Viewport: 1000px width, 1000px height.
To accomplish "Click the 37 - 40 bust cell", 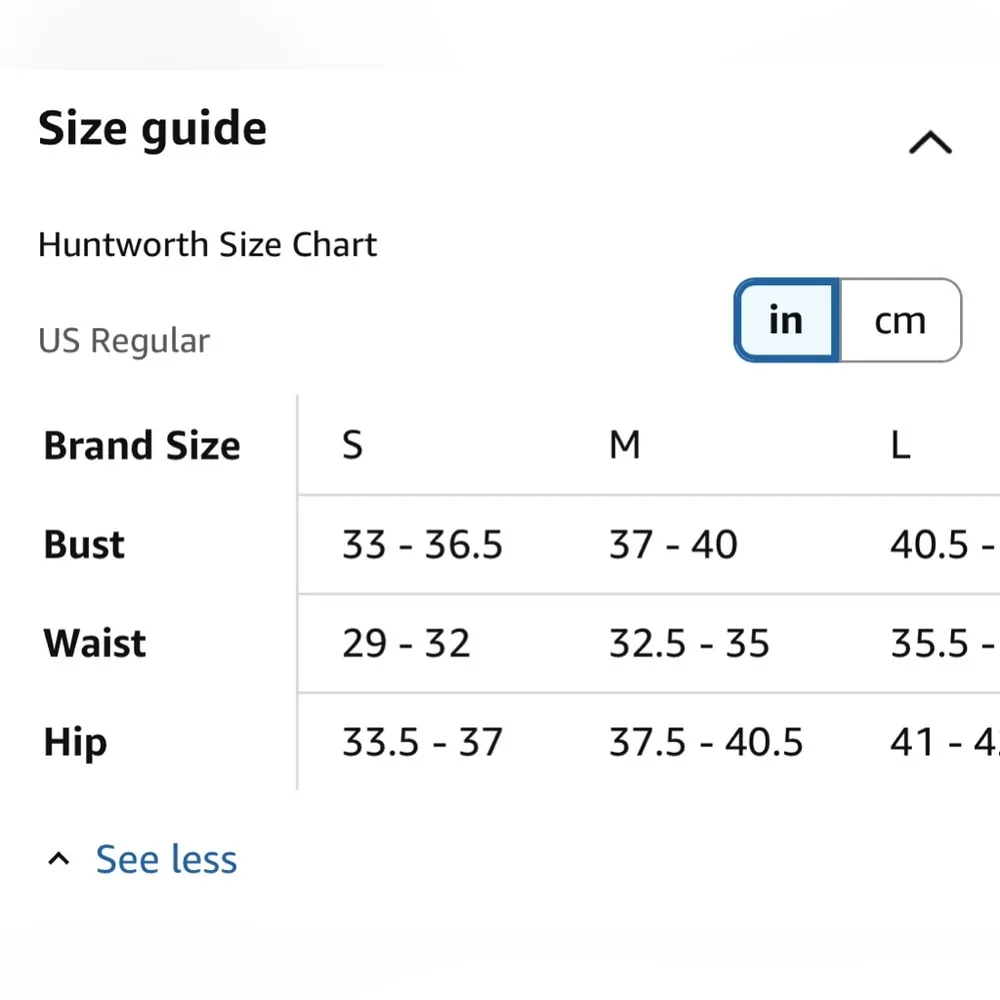I will [673, 544].
